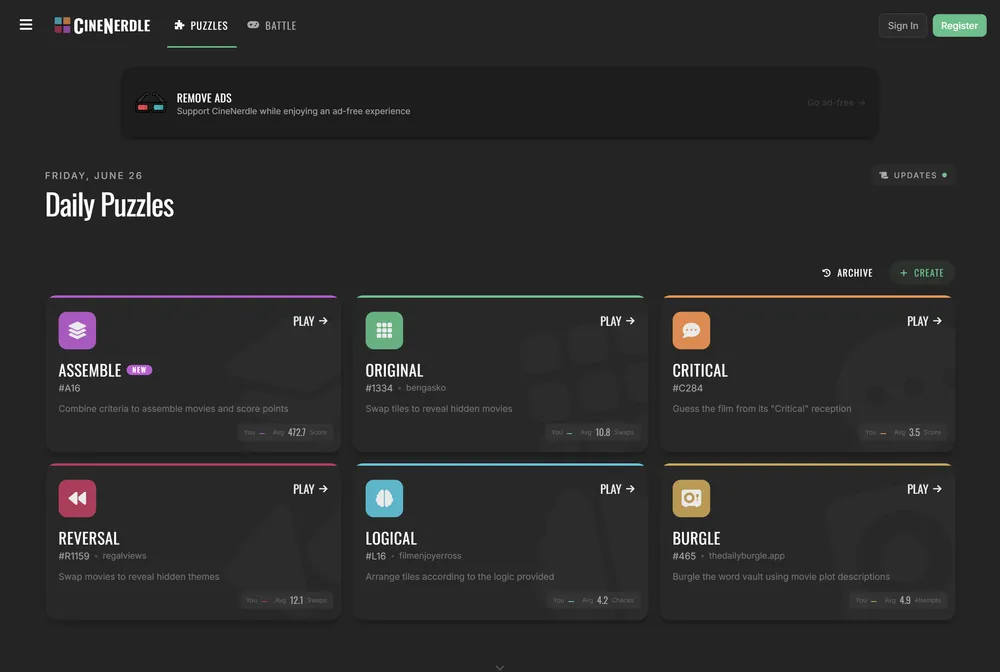Click author regalviews text

tap(124, 556)
